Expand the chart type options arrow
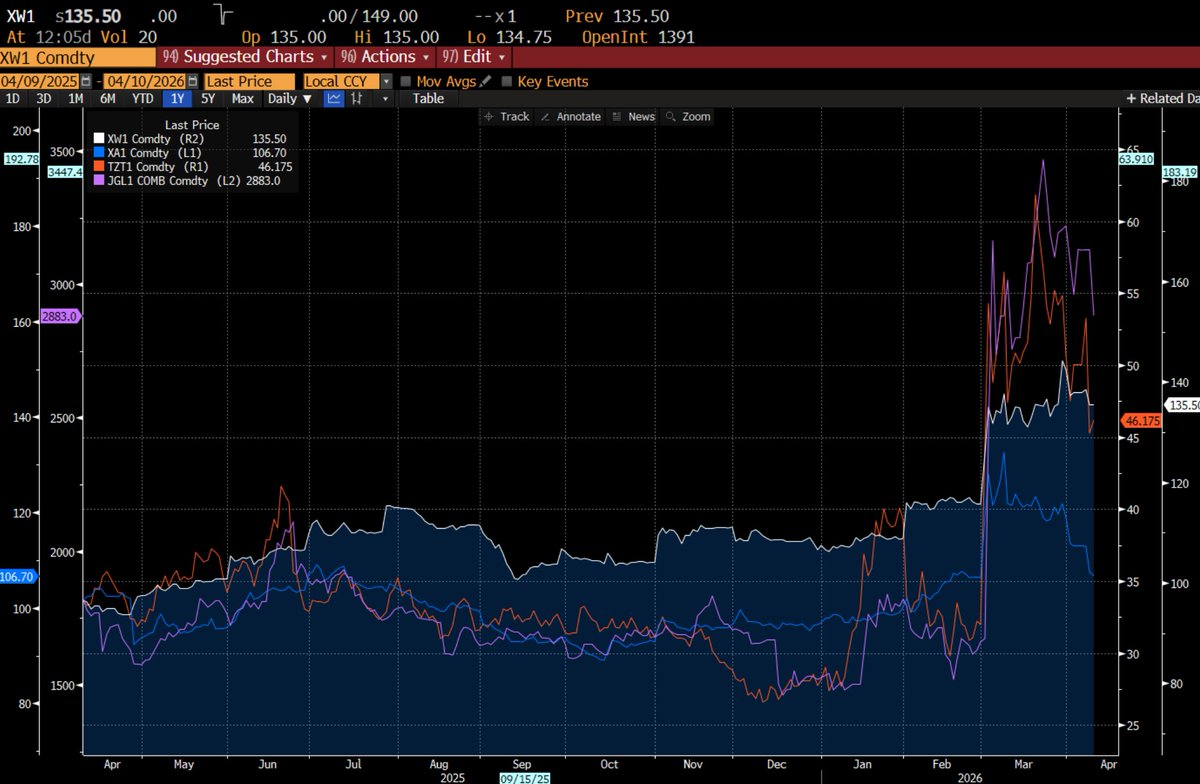Viewport: 1200px width, 784px height. pyautogui.click(x=386, y=98)
